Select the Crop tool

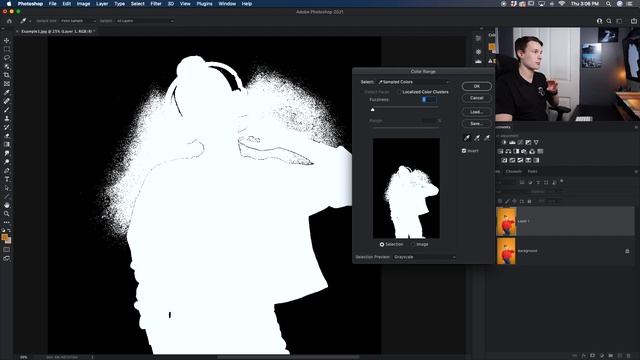click(7, 75)
